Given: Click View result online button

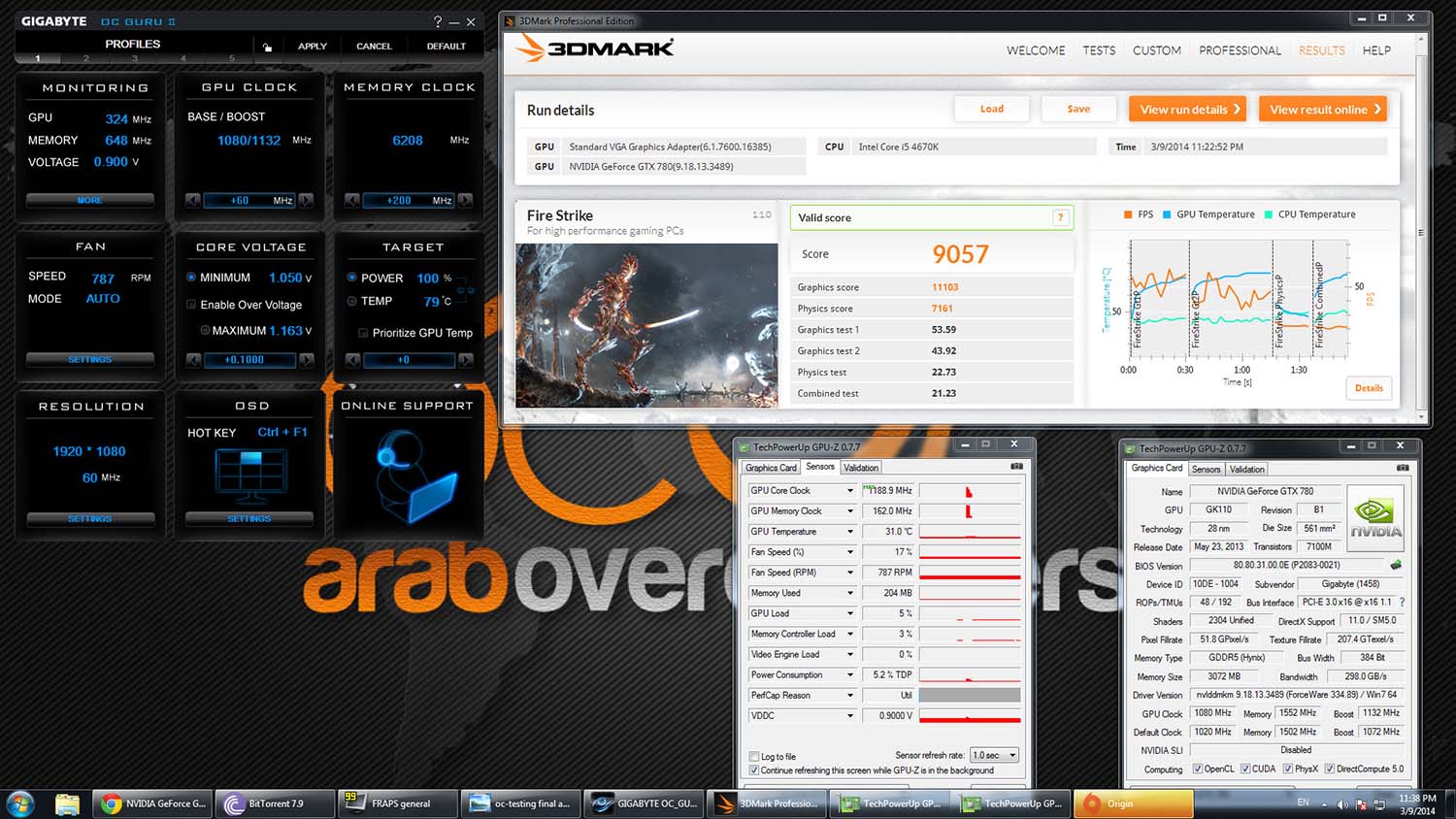Looking at the screenshot, I should coord(1324,110).
